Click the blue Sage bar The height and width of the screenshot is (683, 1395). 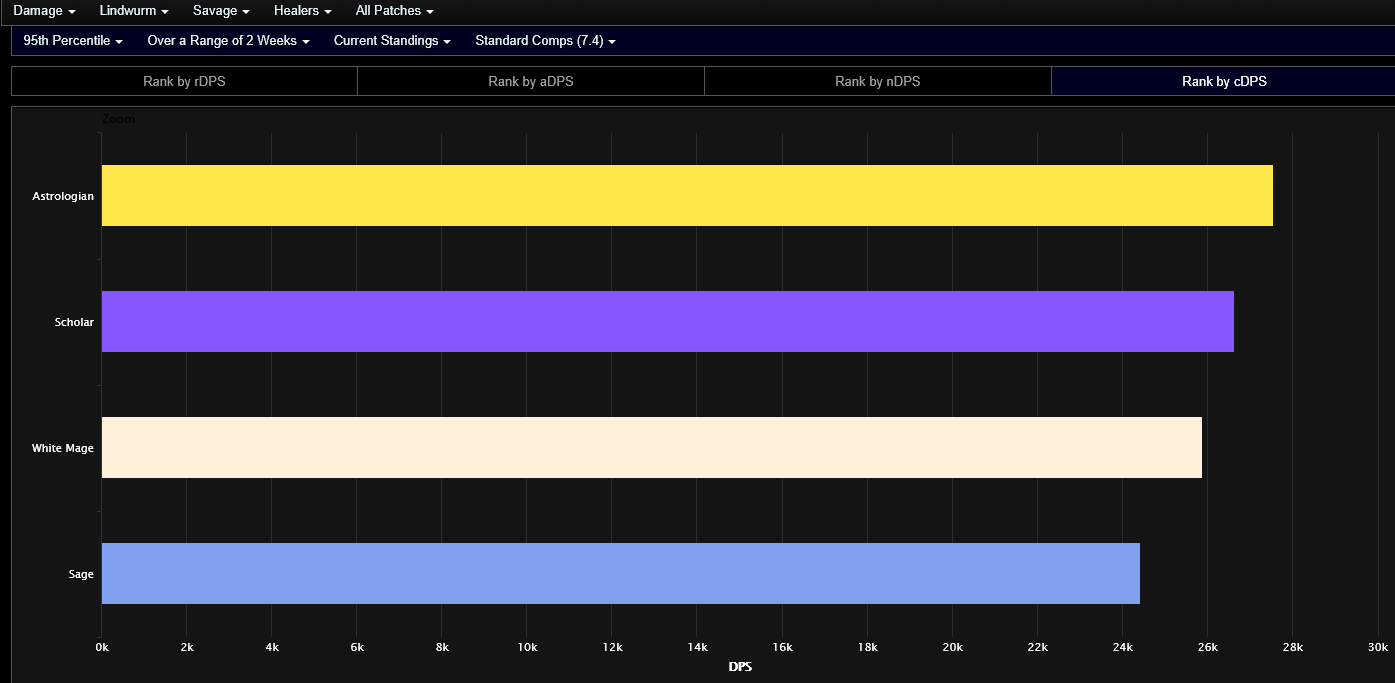tap(621, 573)
